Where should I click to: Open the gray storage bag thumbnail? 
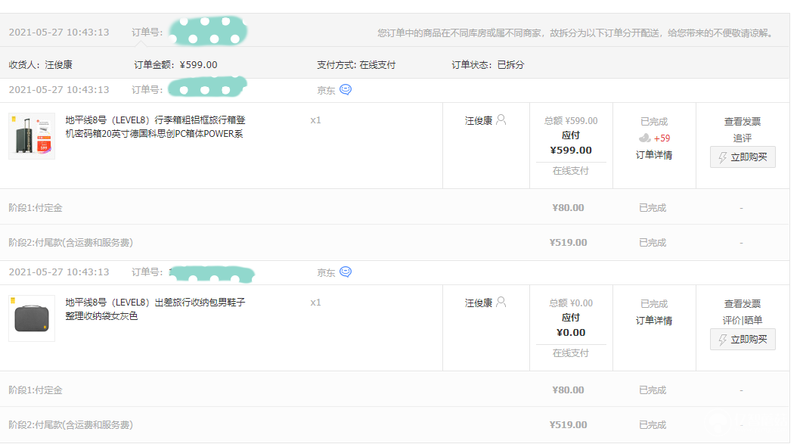[32, 318]
